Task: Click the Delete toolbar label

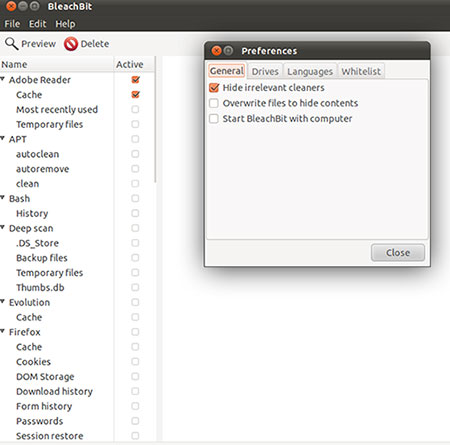Action: pyautogui.click(x=95, y=44)
